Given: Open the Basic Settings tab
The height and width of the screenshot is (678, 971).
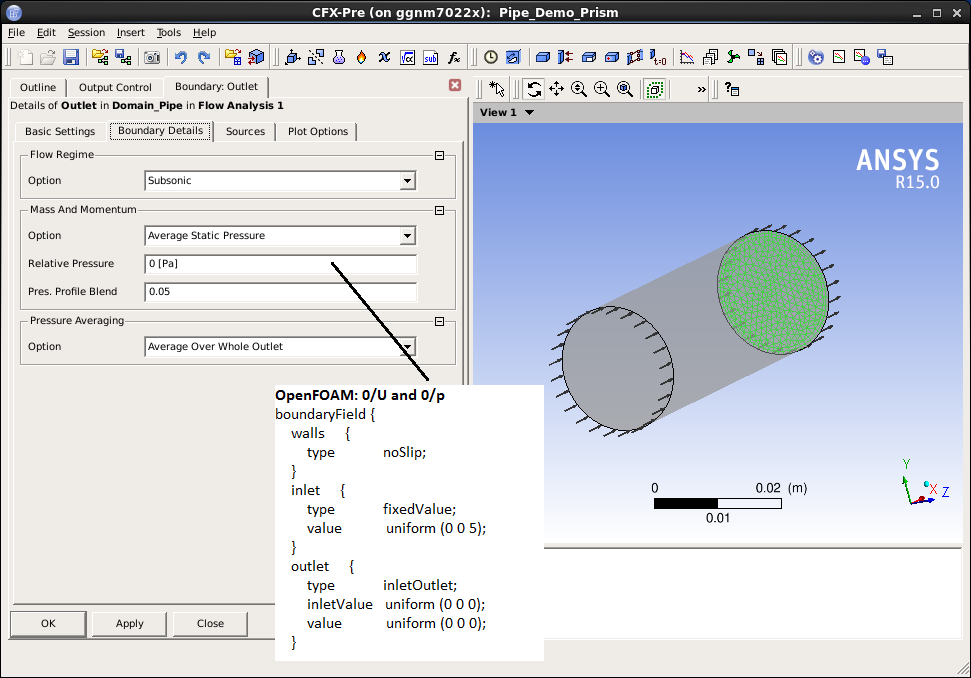Looking at the screenshot, I should click(60, 131).
